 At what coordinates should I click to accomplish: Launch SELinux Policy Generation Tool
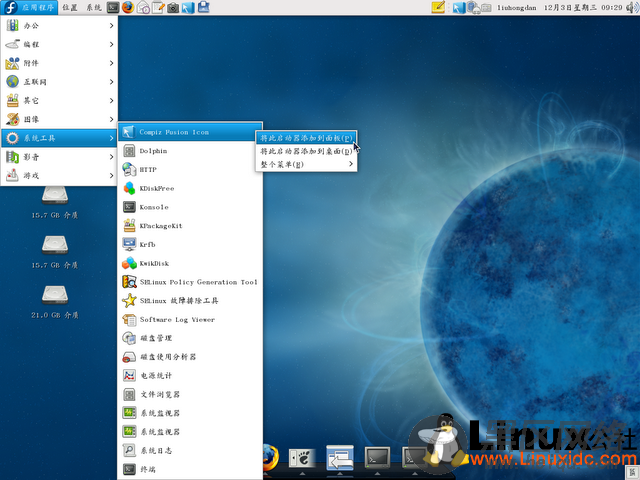[190, 282]
